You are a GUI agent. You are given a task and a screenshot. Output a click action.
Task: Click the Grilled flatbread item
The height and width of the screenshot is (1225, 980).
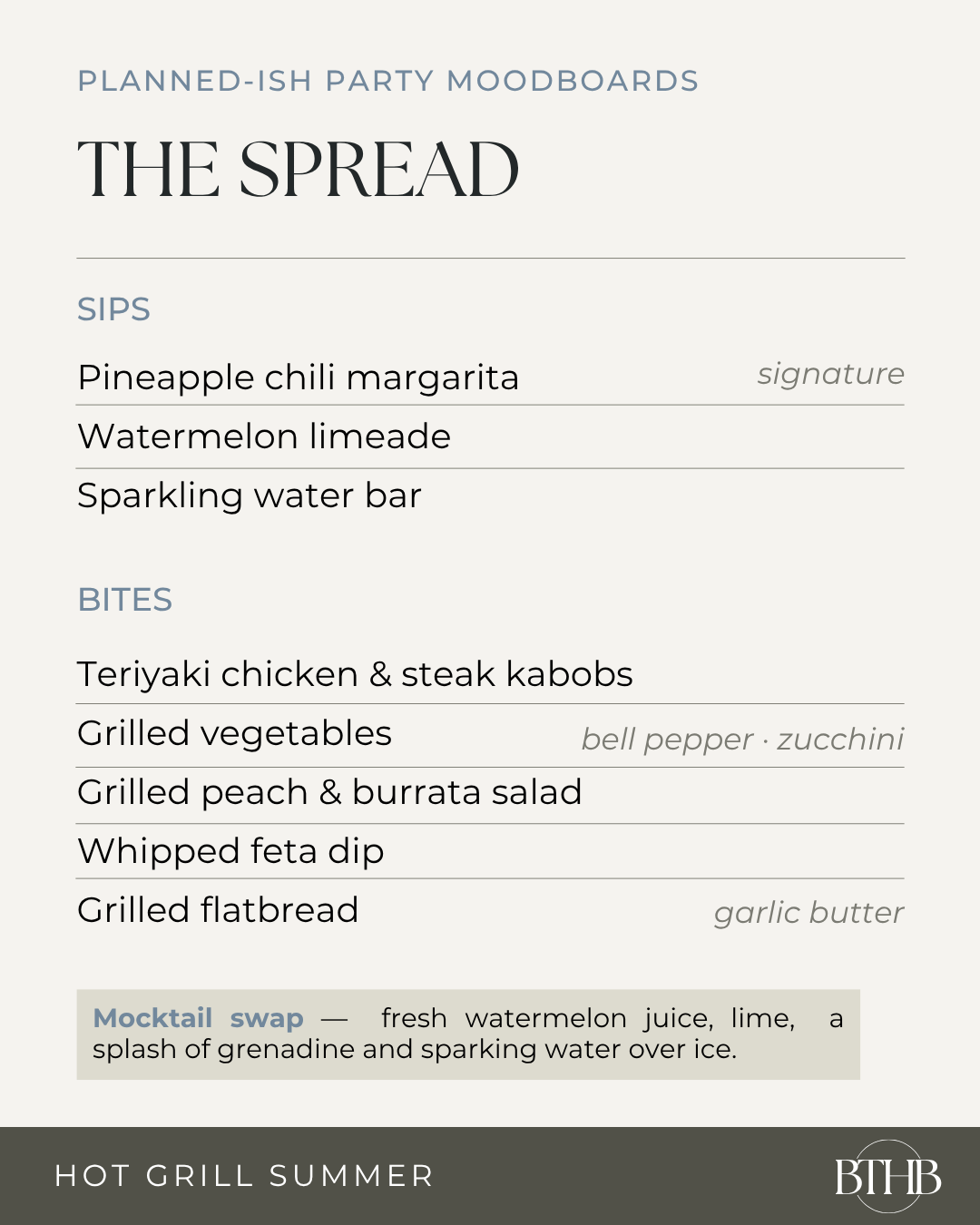tap(219, 910)
